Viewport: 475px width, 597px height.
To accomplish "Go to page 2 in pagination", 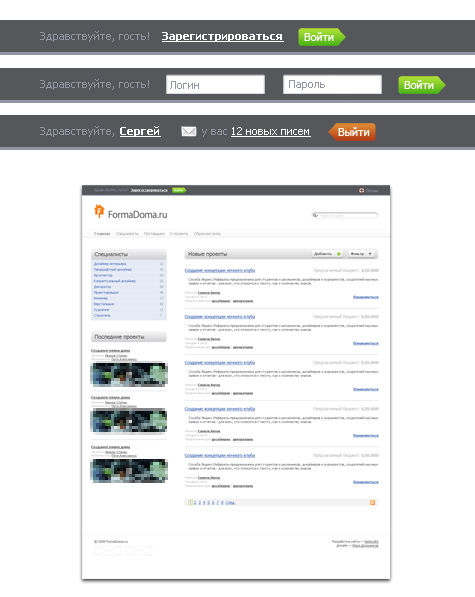I will click(x=195, y=503).
